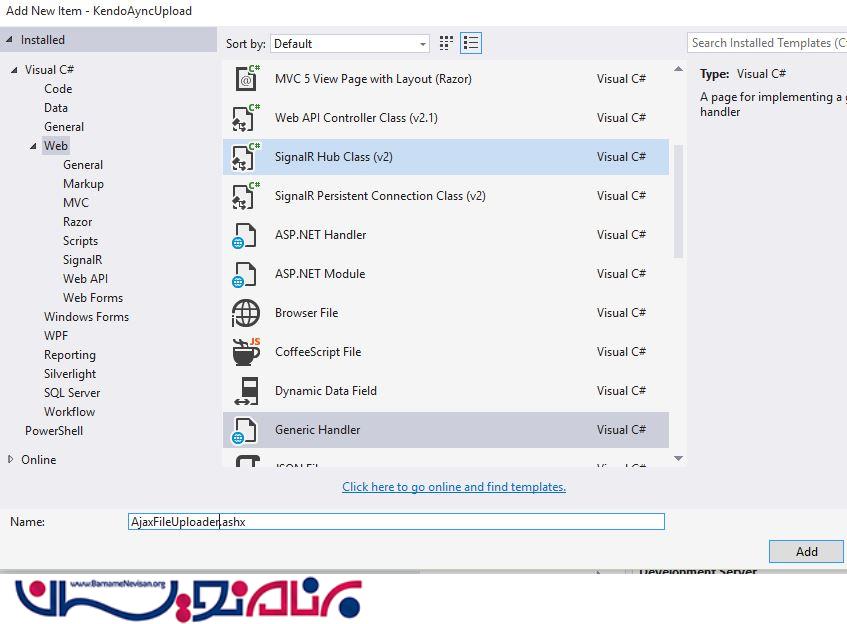The height and width of the screenshot is (624, 847).
Task: Click the ASP.NET Handler template icon
Action: tap(244, 235)
